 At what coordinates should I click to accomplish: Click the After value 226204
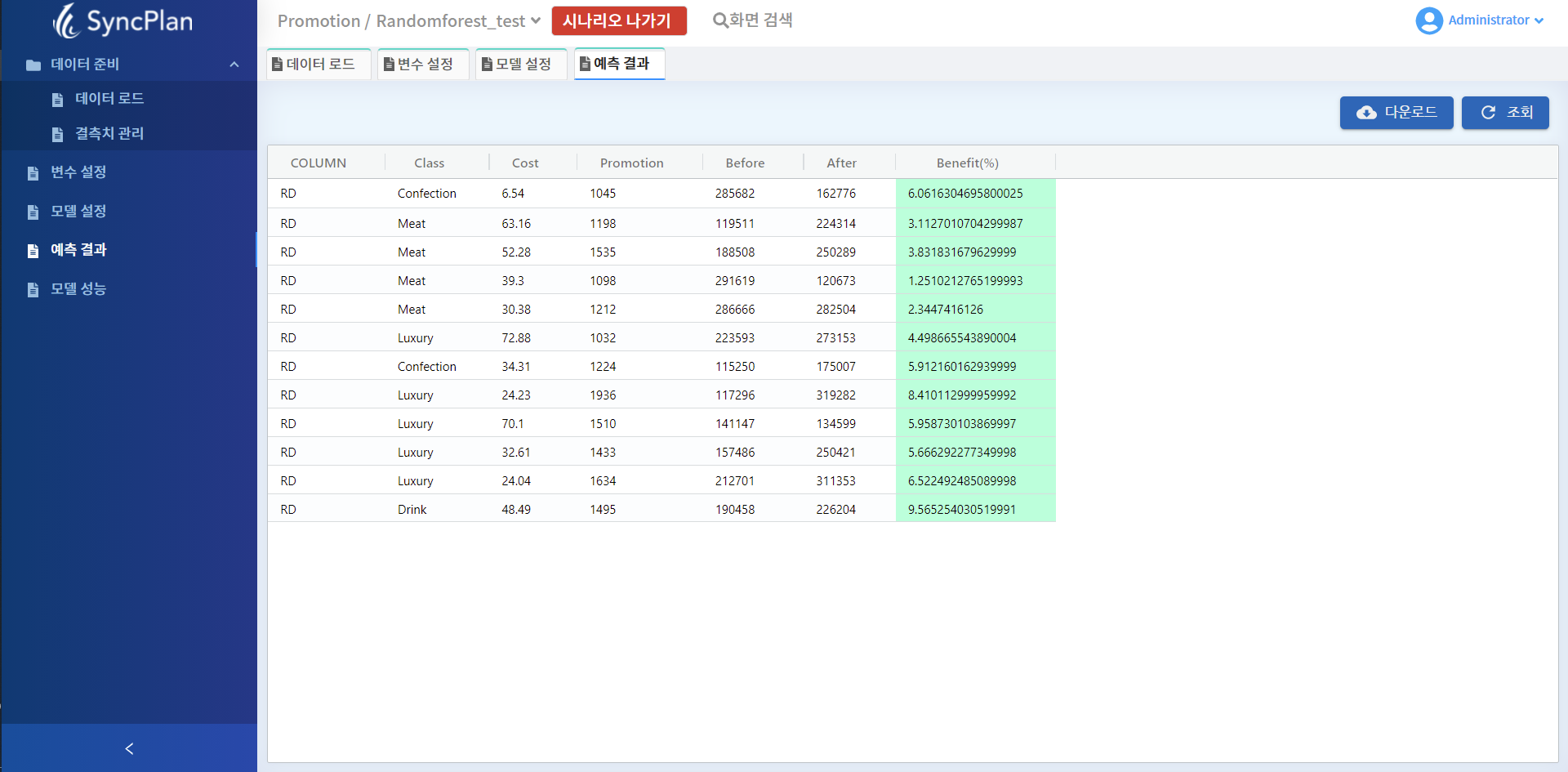tap(836, 510)
